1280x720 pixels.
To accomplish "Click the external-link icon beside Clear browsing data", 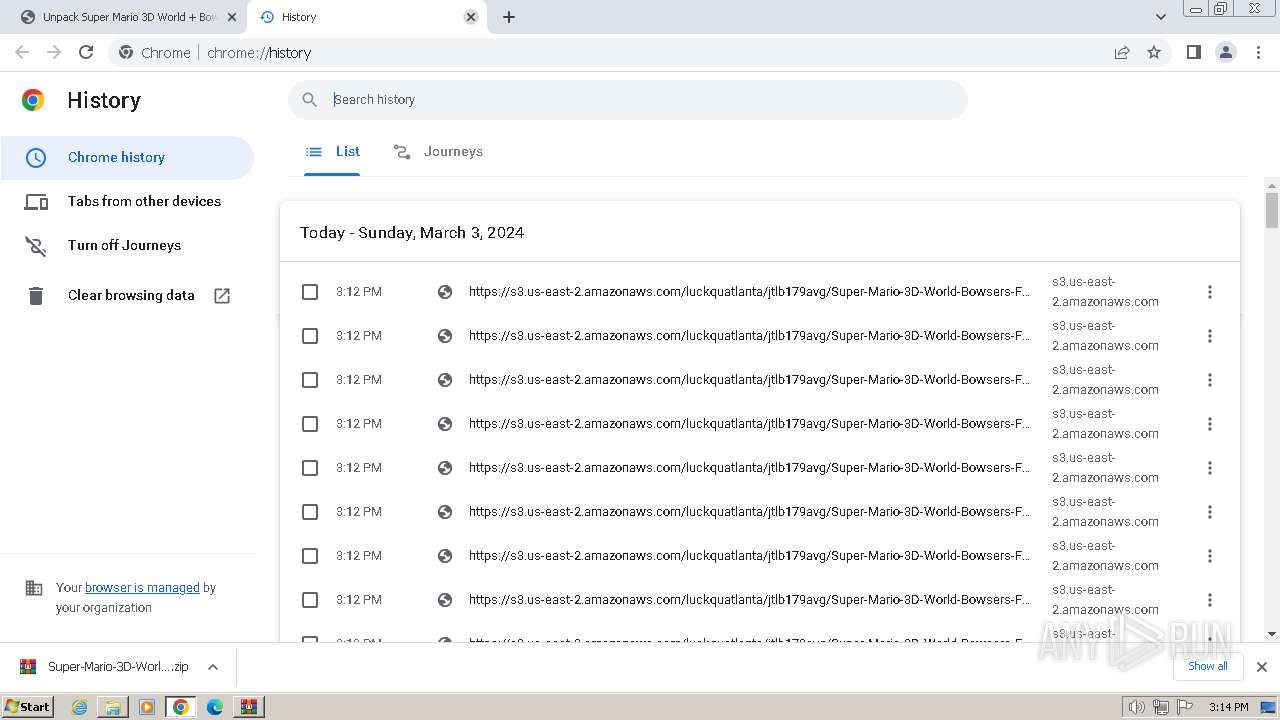I will (x=222, y=295).
